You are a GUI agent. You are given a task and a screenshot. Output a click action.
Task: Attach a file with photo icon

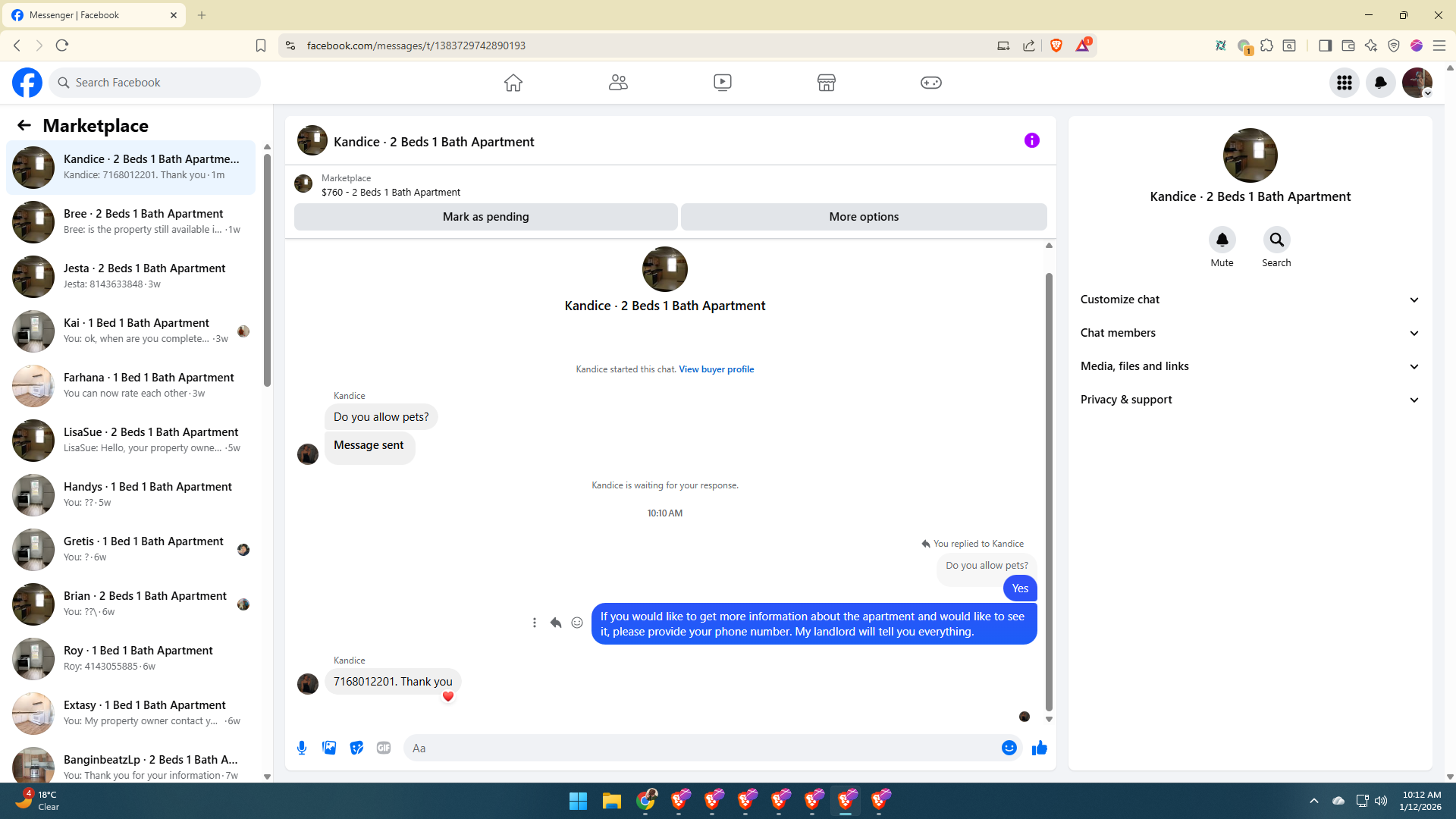tap(329, 748)
